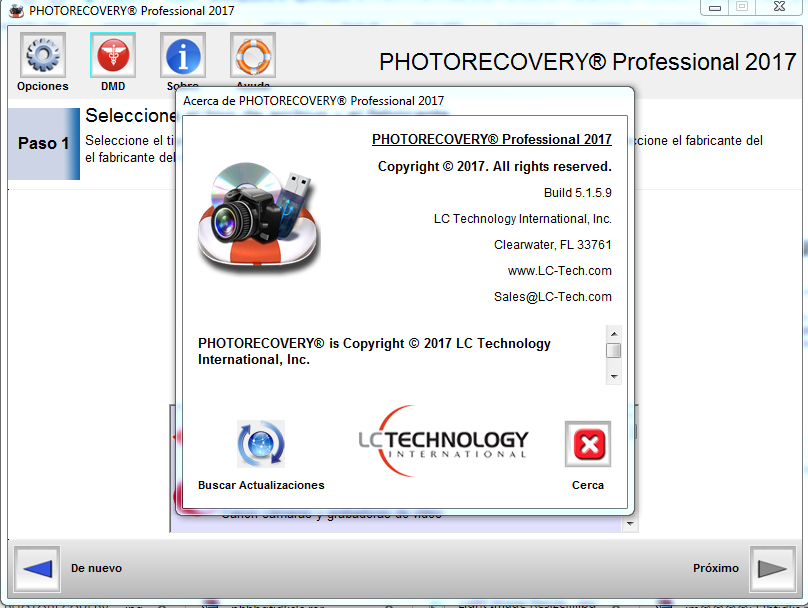808x608 pixels.
Task: Click the PHOTORECOVERY is Copyright license paragraph
Action: pyautogui.click(x=374, y=351)
